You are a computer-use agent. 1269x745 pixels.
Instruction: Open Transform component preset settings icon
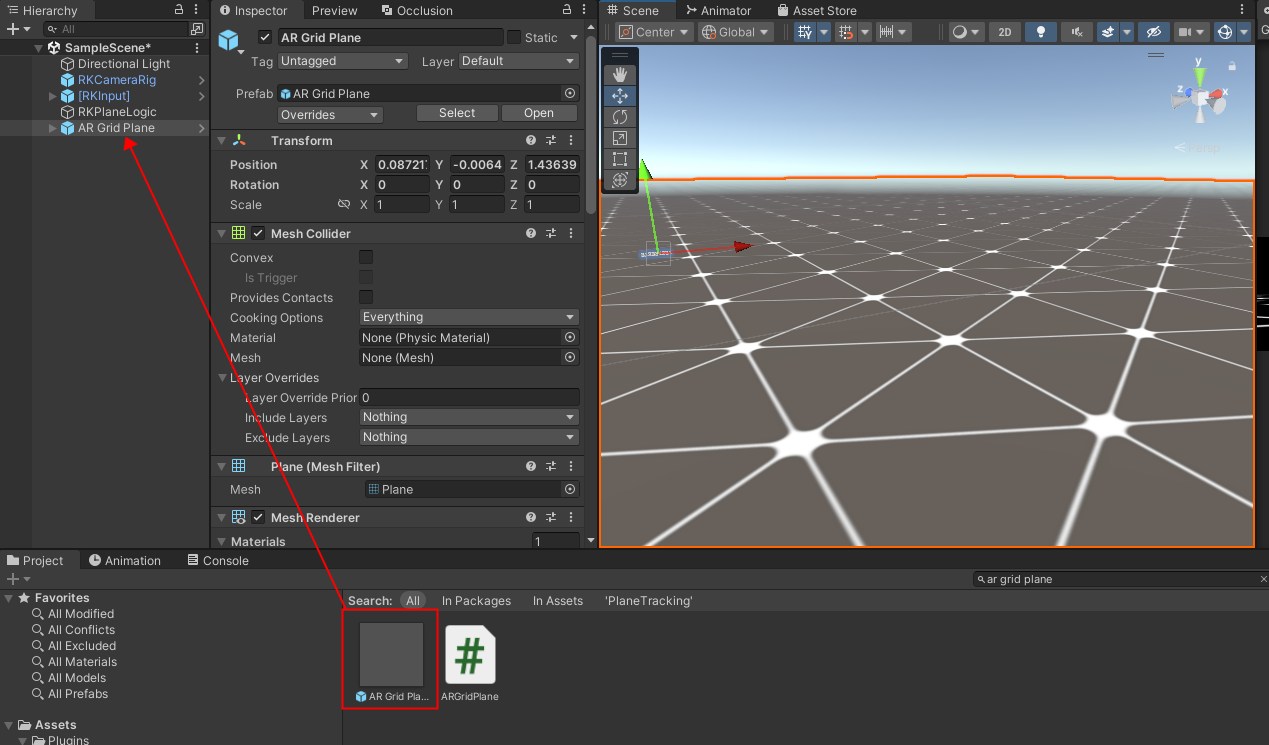(551, 141)
